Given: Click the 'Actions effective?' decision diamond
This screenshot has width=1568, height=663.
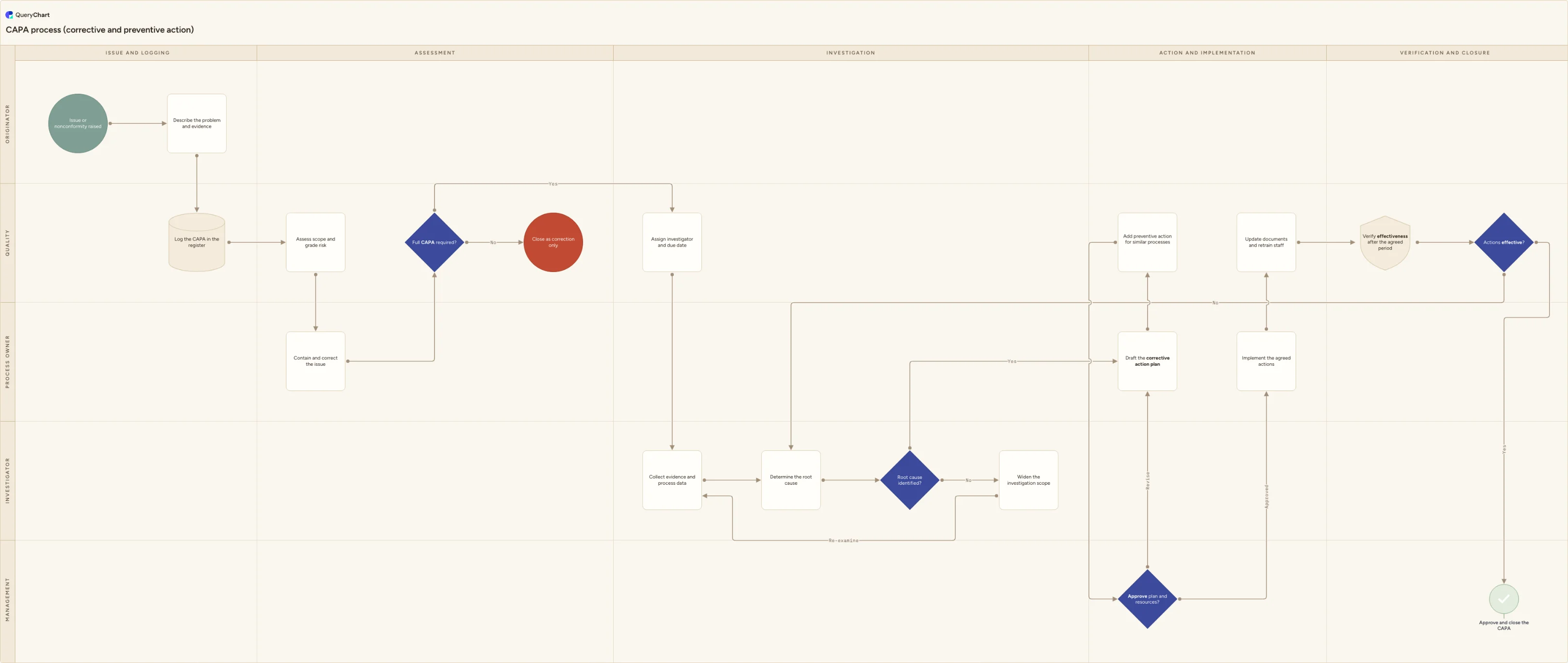Looking at the screenshot, I should pos(1503,242).
